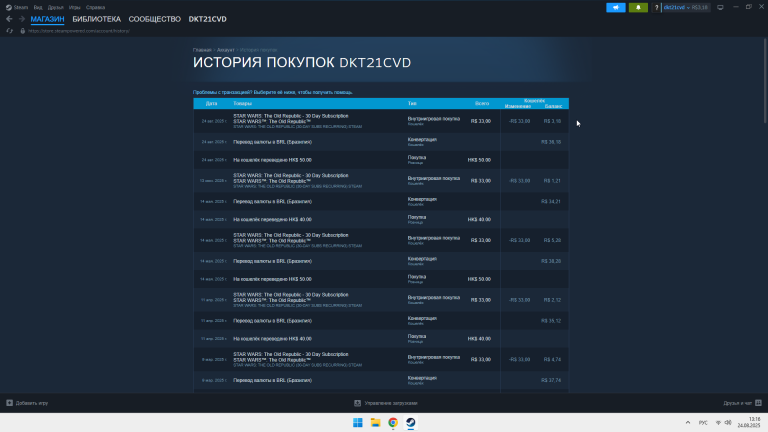Open conversion row with balance R$ 38,20
Viewport: 768px width, 432px height.
pos(381,261)
